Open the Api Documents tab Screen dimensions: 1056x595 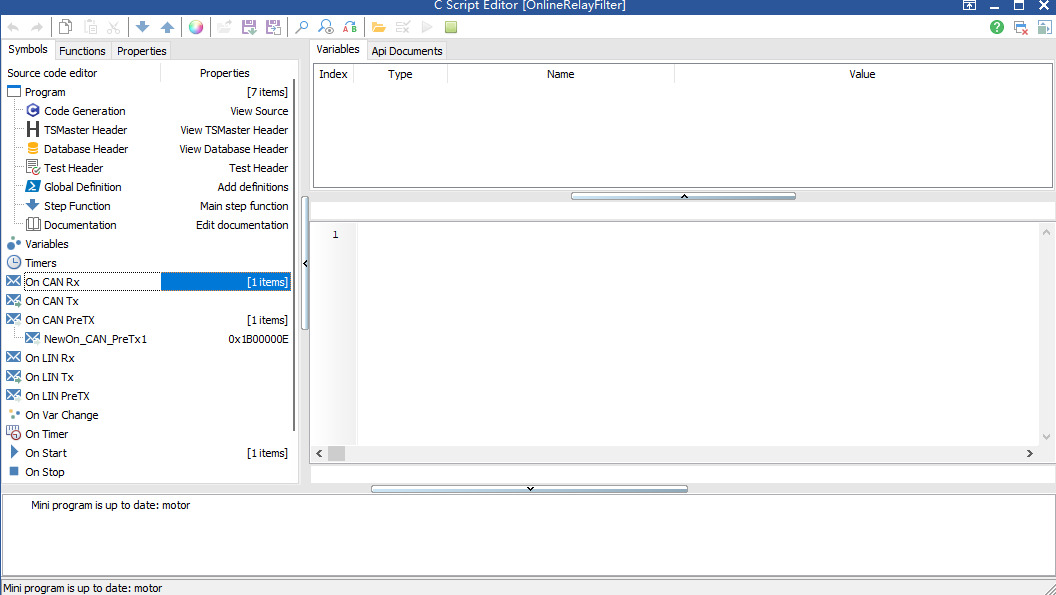[x=407, y=51]
